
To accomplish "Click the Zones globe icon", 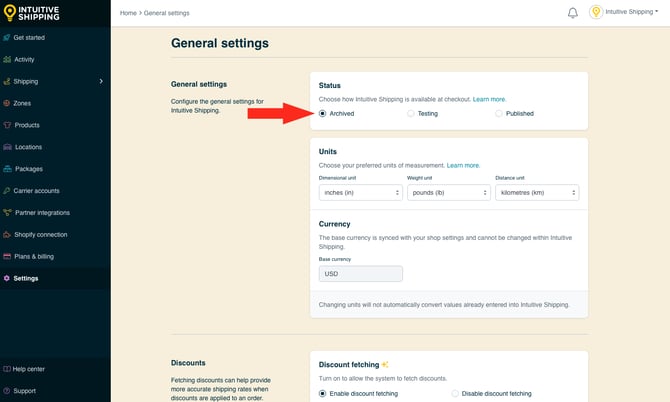I will pyautogui.click(x=7, y=103).
